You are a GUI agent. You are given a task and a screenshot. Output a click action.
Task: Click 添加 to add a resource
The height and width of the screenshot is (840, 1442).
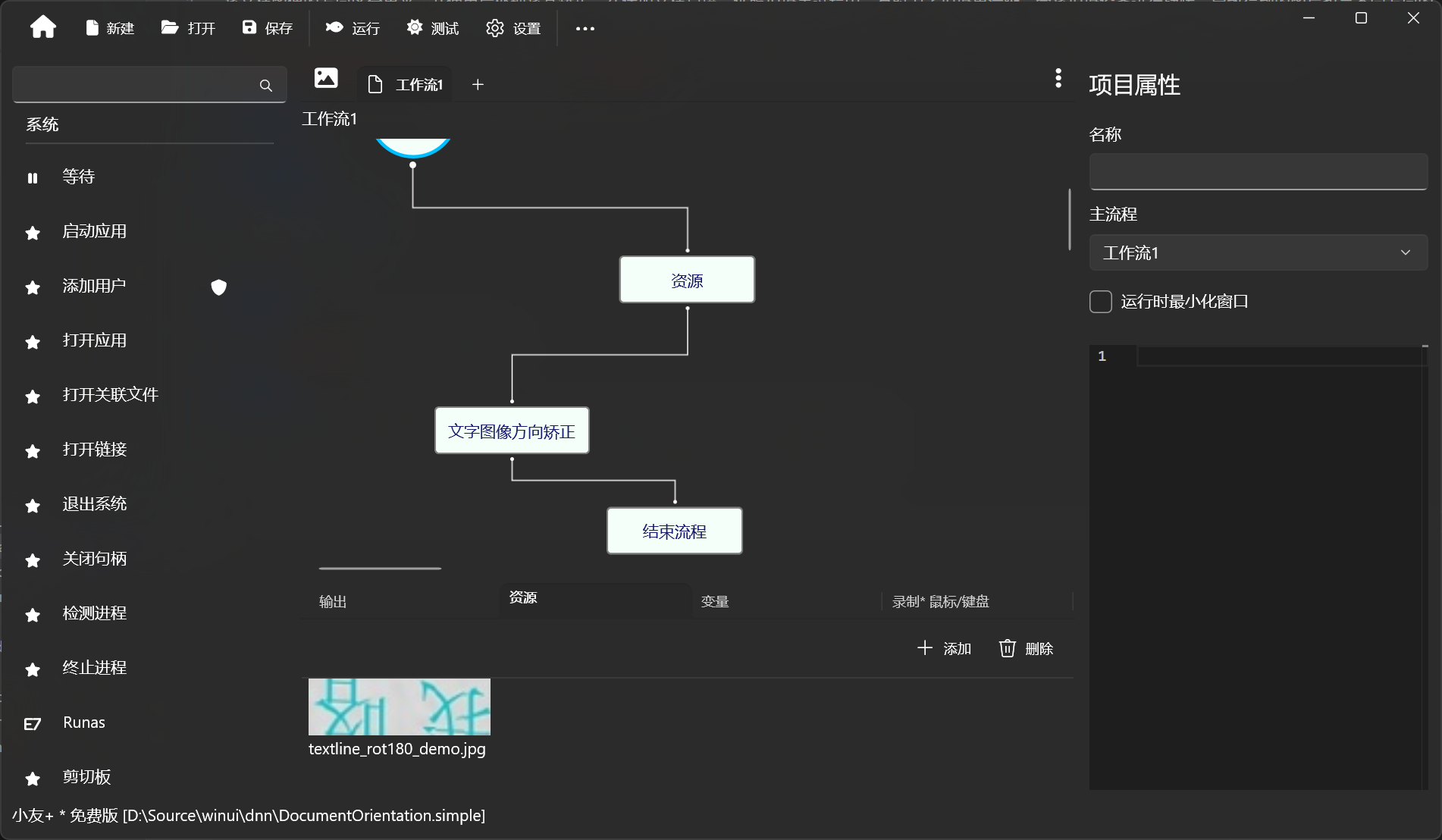click(x=944, y=648)
